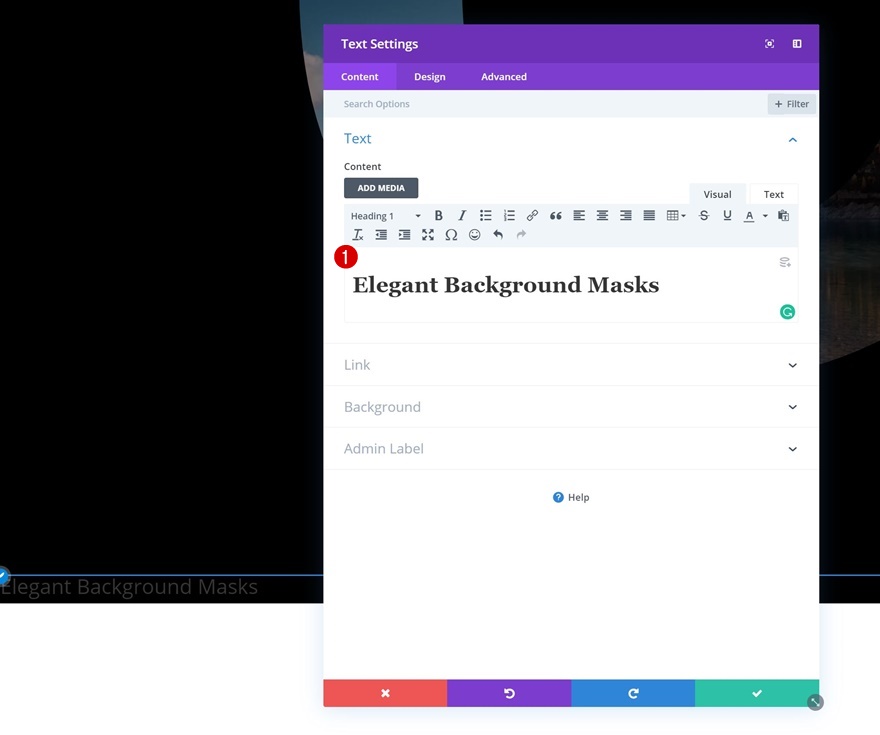Snap the modal to the sidebar

(x=797, y=44)
